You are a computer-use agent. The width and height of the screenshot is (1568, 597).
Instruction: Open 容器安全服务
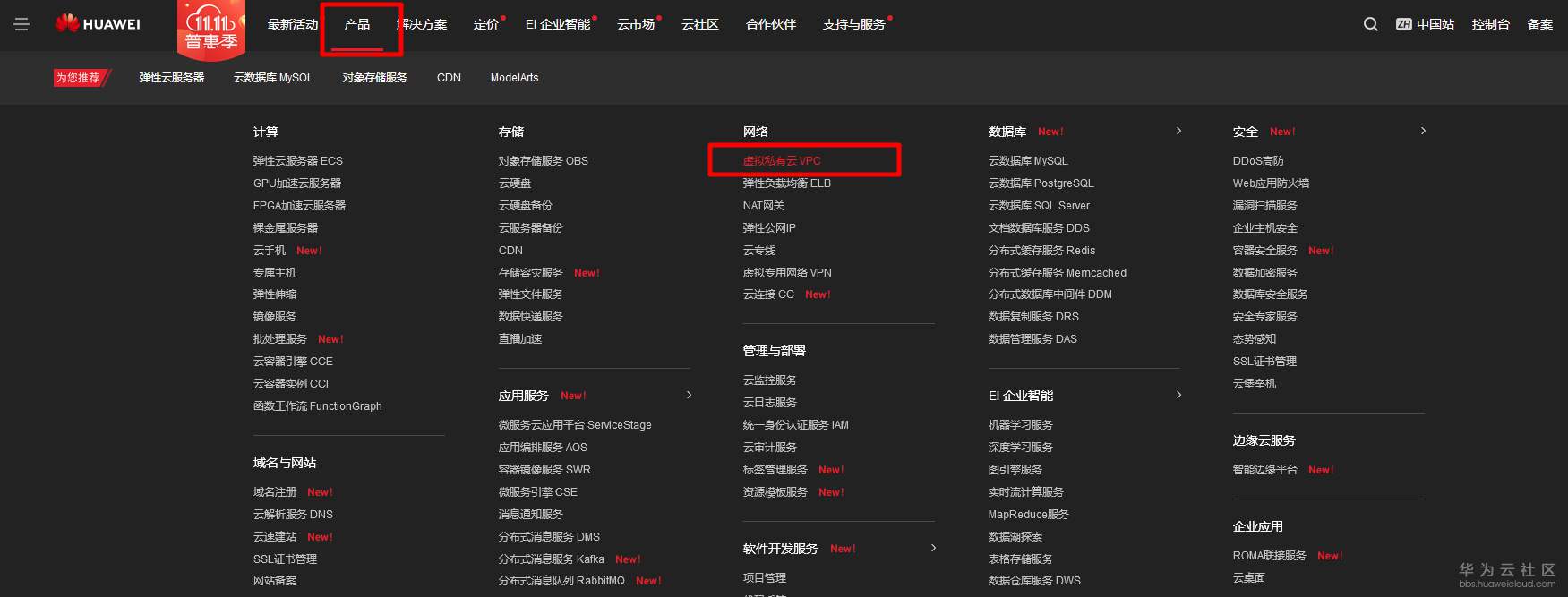click(x=1265, y=251)
